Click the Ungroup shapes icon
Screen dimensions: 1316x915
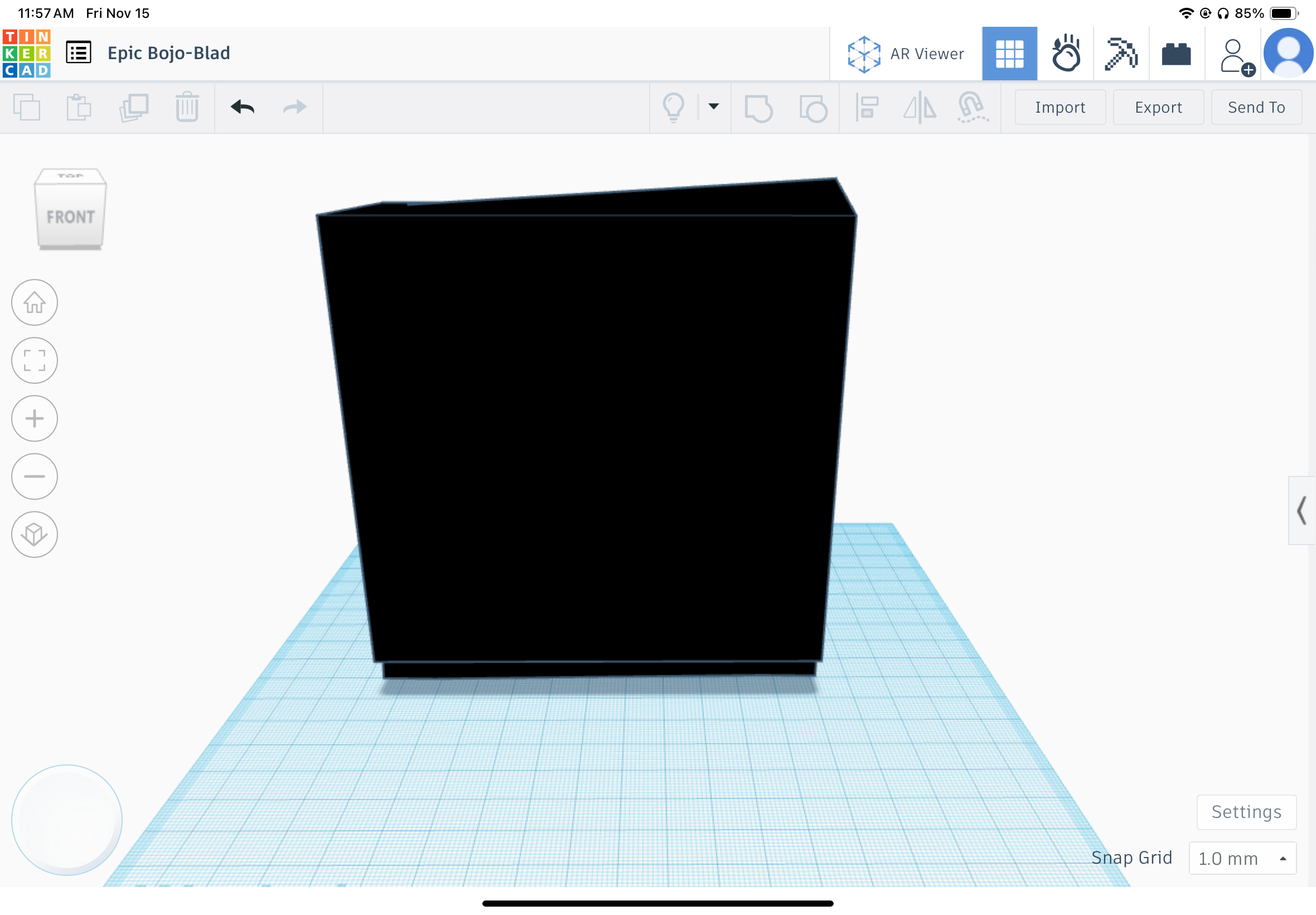click(813, 108)
